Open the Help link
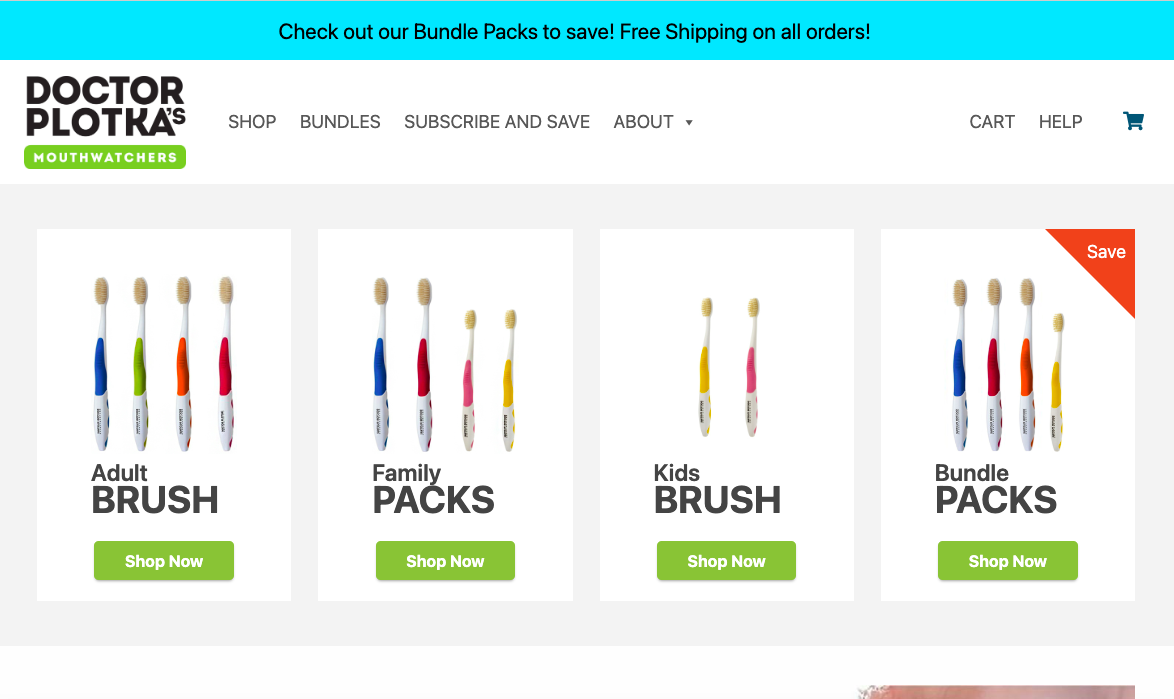The width and height of the screenshot is (1174, 699). 1060,121
